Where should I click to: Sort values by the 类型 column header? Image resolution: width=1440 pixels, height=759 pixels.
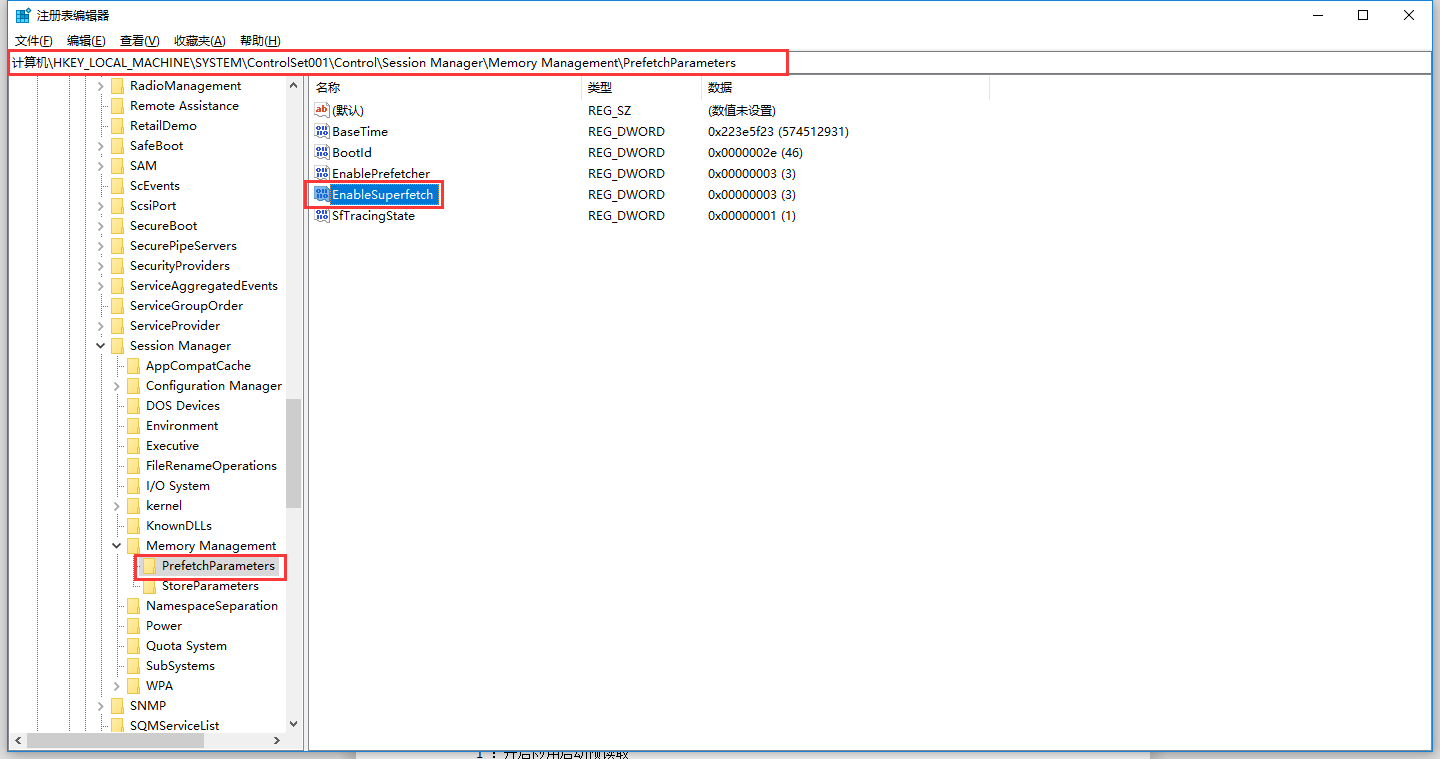pos(641,88)
